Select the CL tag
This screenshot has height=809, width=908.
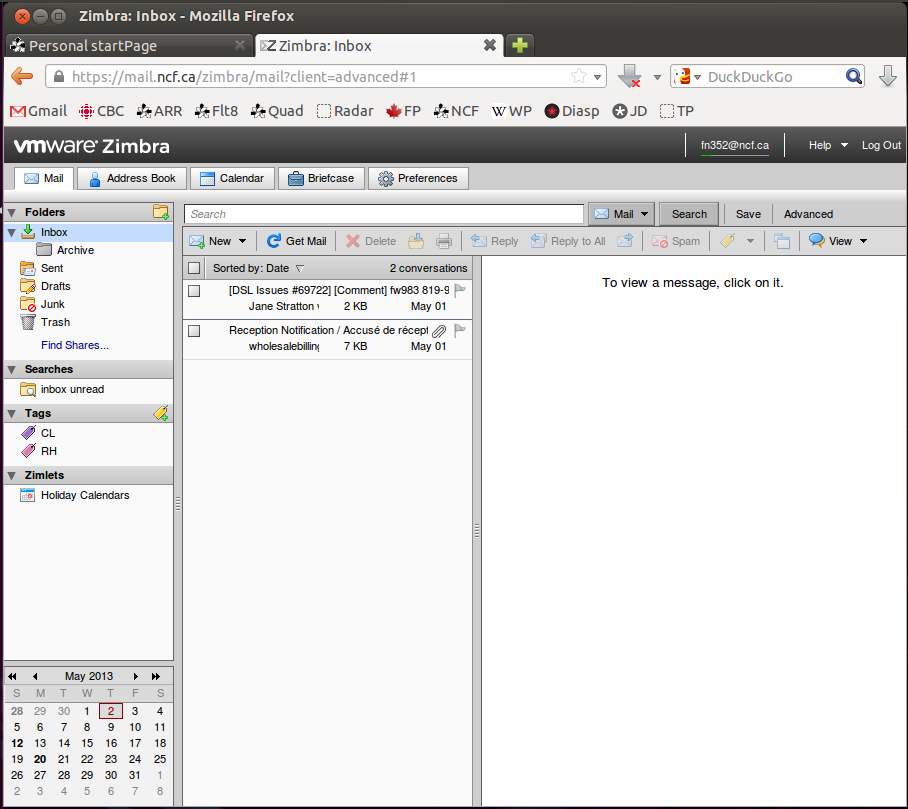tap(48, 433)
